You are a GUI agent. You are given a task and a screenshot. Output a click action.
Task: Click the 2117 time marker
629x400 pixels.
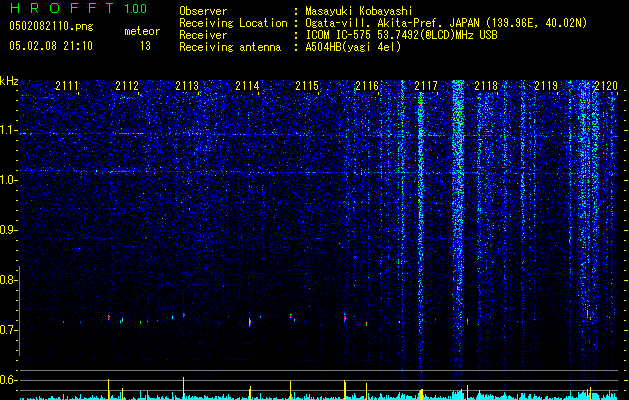426,86
